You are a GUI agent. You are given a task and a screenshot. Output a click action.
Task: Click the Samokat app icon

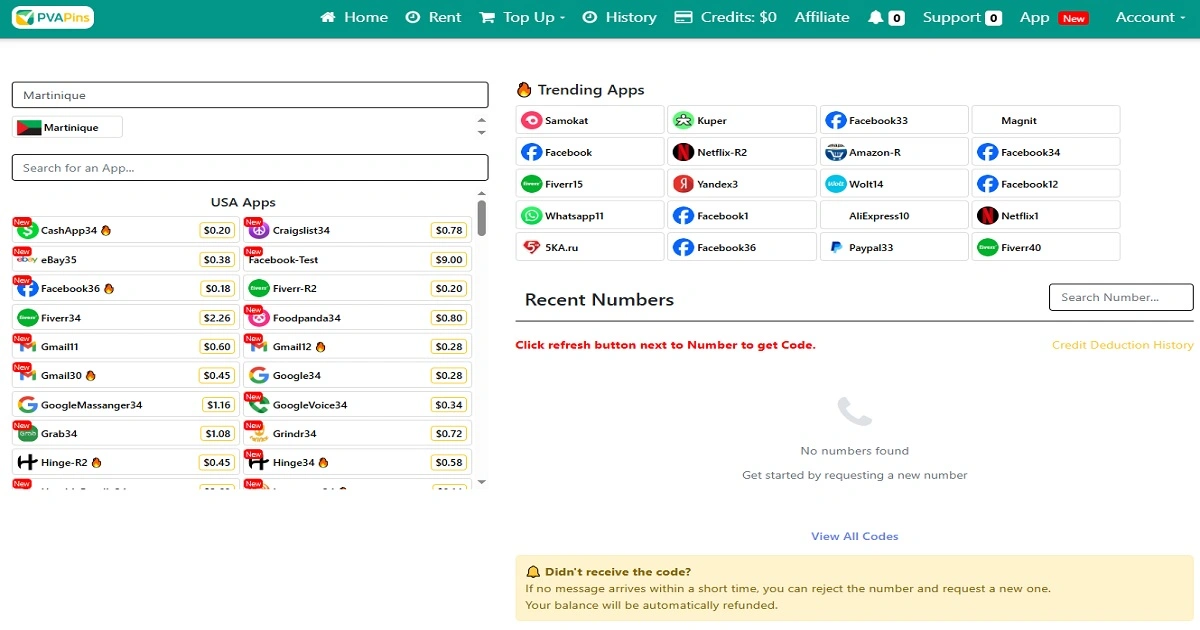coord(531,120)
